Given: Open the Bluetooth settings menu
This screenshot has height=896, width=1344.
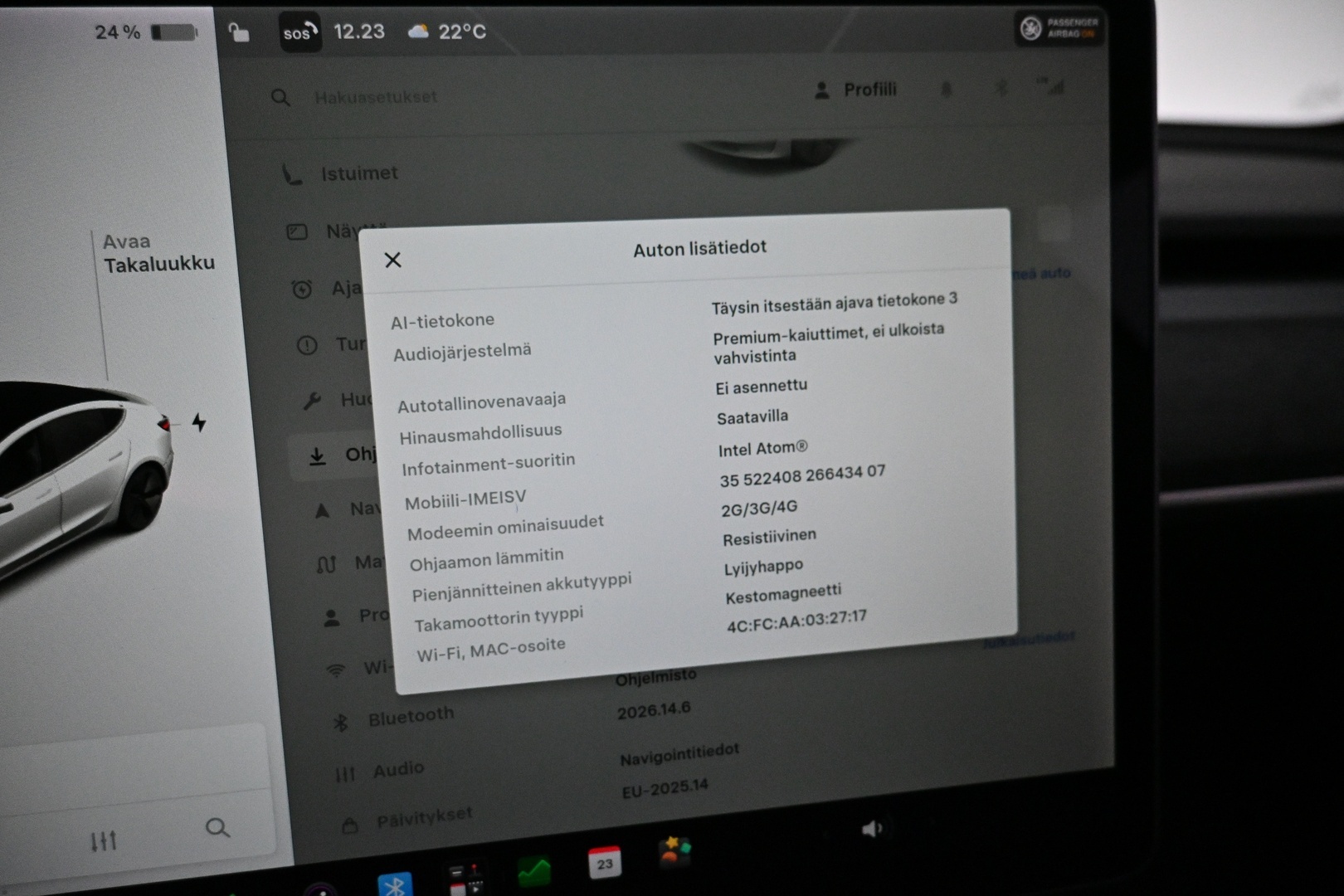Looking at the screenshot, I should pos(393,717).
